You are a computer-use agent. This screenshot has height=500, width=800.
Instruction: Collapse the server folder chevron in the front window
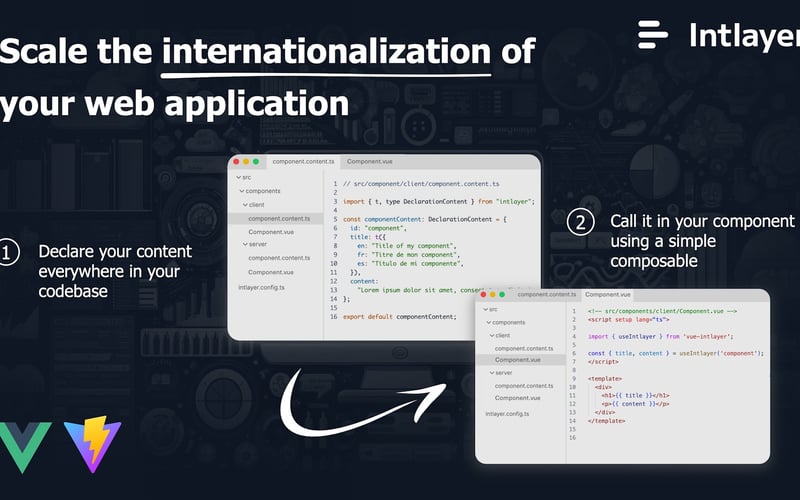tap(492, 373)
